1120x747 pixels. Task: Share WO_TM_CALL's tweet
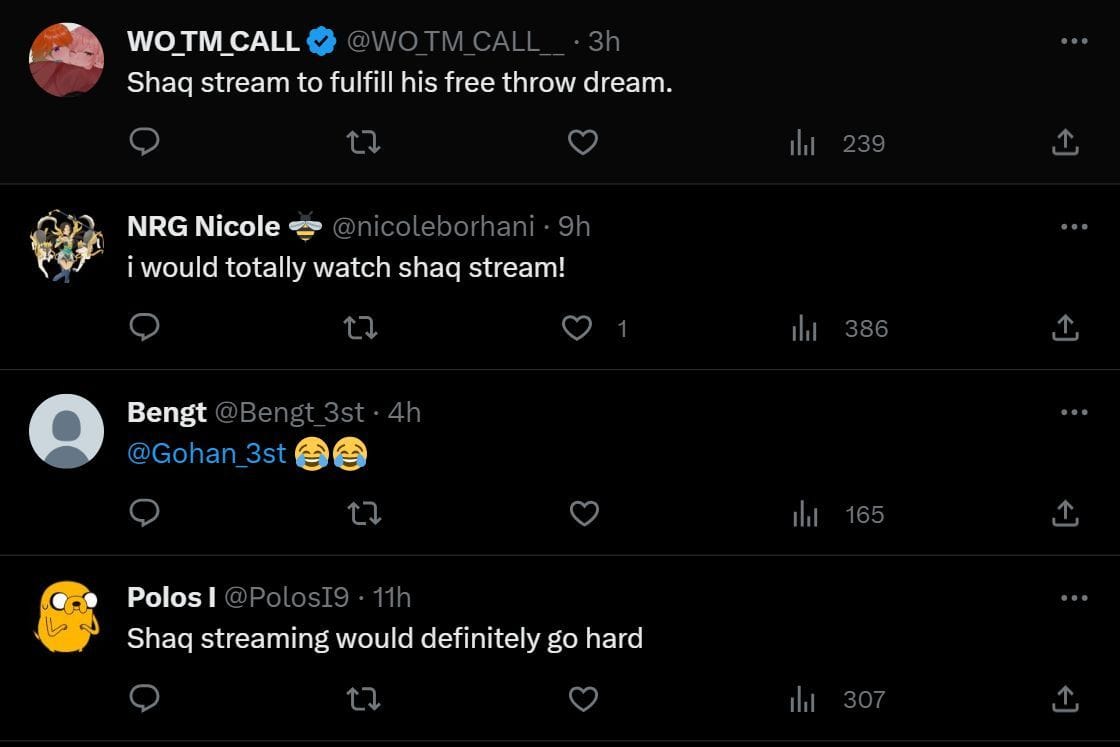coord(1065,143)
